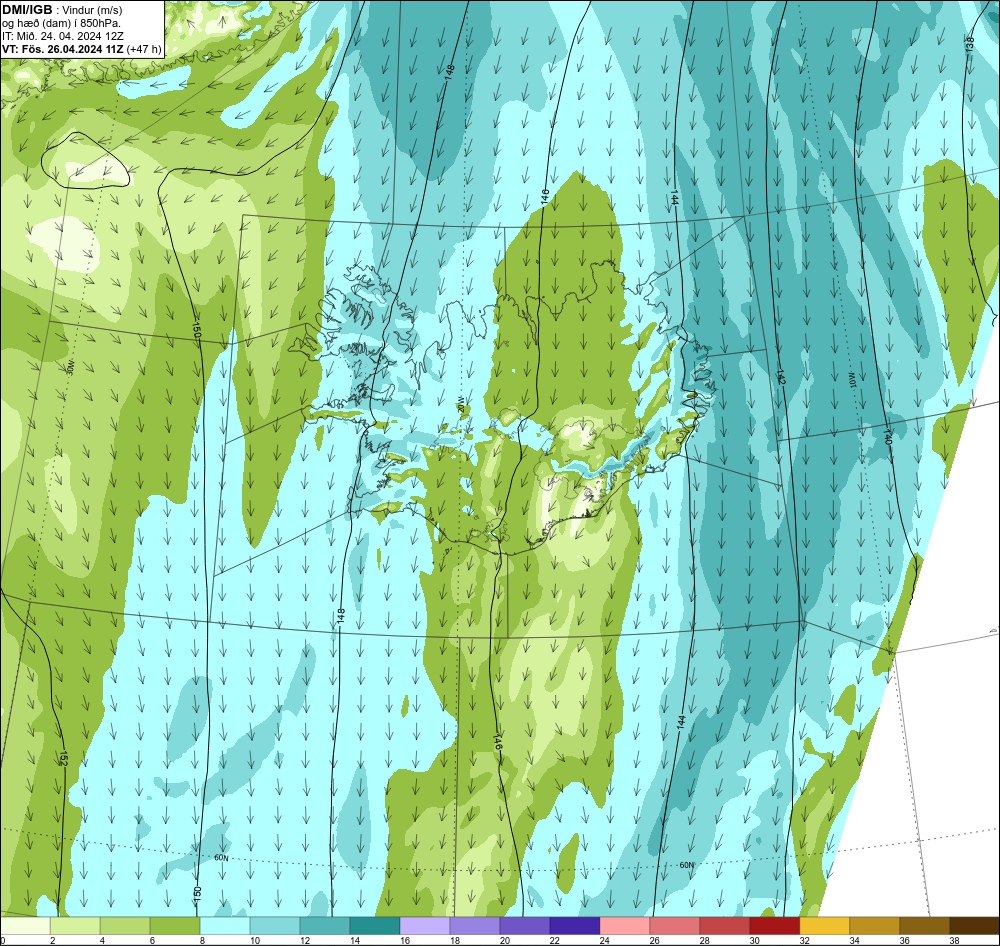Screen dimensions: 1000x946
Task: Click the legend scale number 20
Action: click(504, 940)
